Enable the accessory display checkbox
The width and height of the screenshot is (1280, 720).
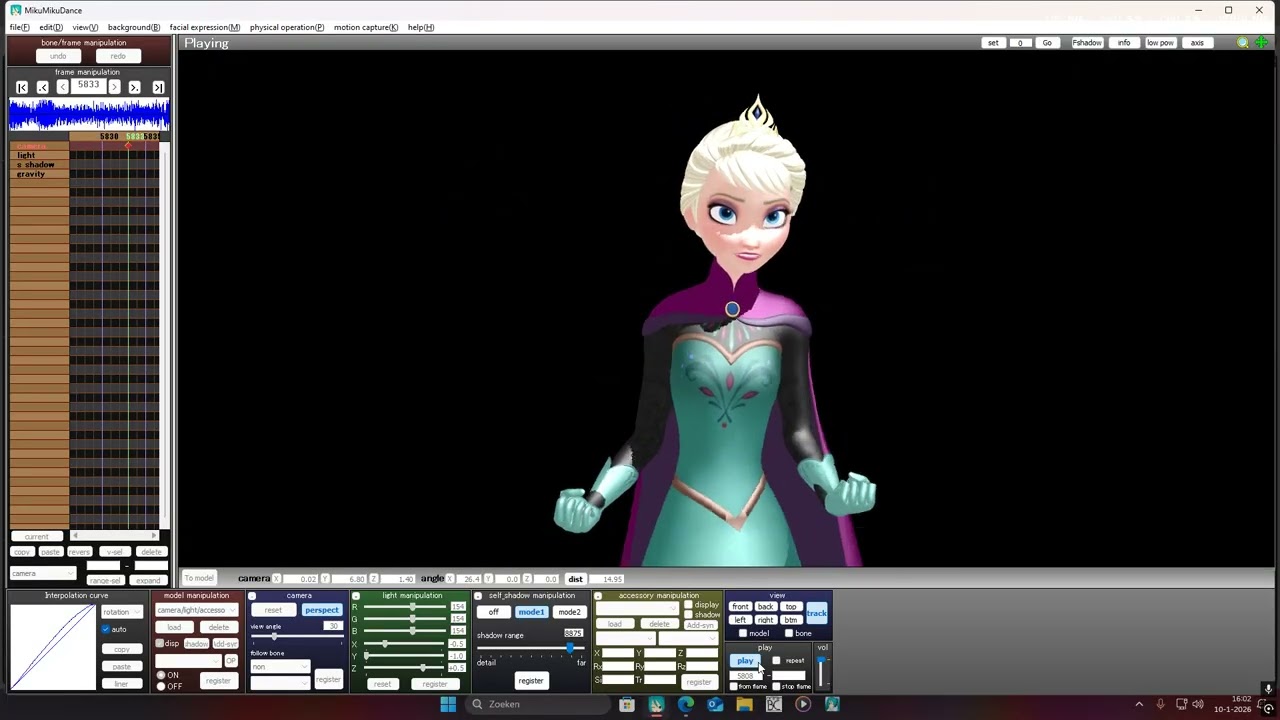[688, 604]
